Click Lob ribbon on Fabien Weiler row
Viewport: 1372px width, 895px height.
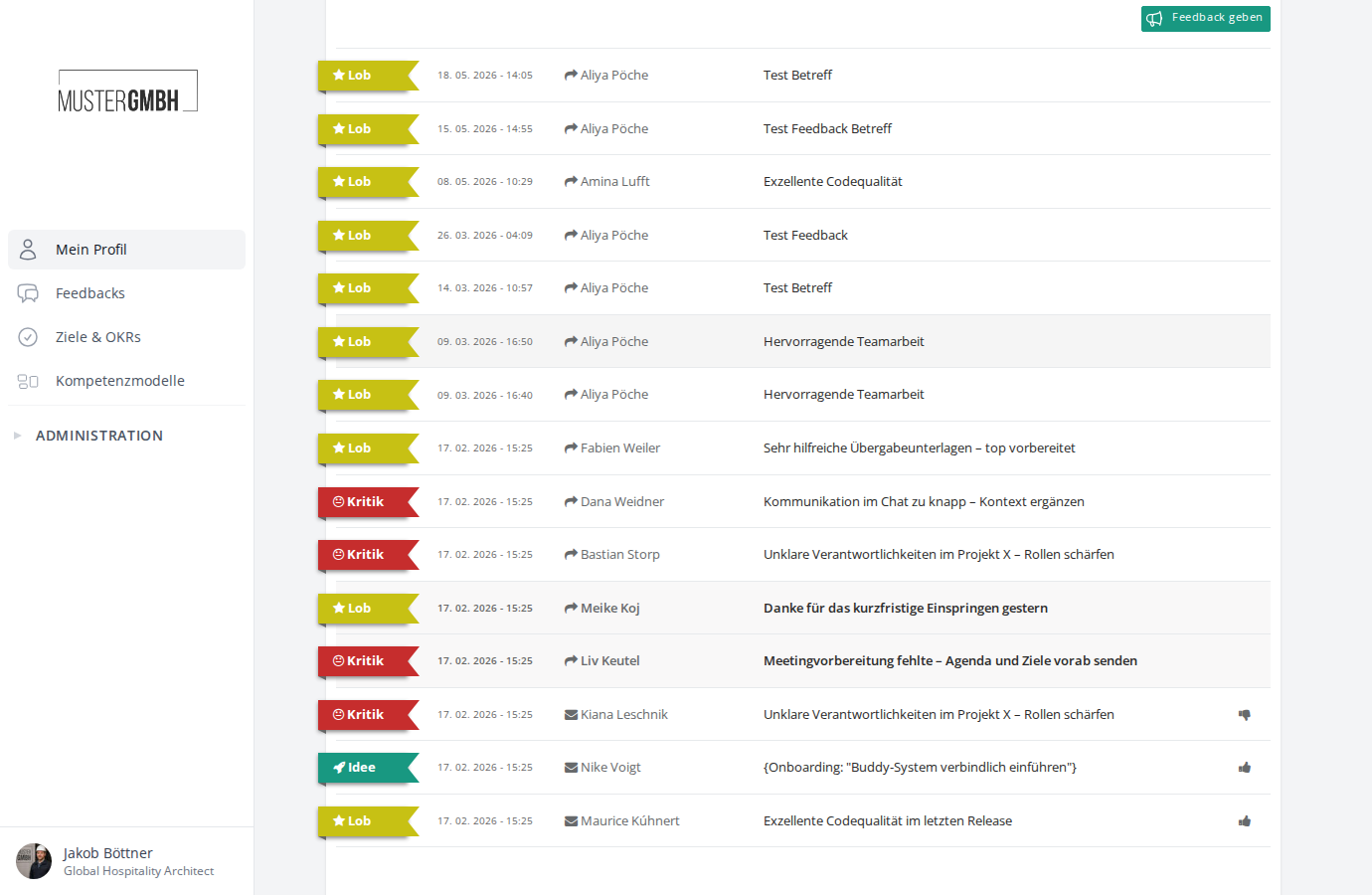[368, 448]
